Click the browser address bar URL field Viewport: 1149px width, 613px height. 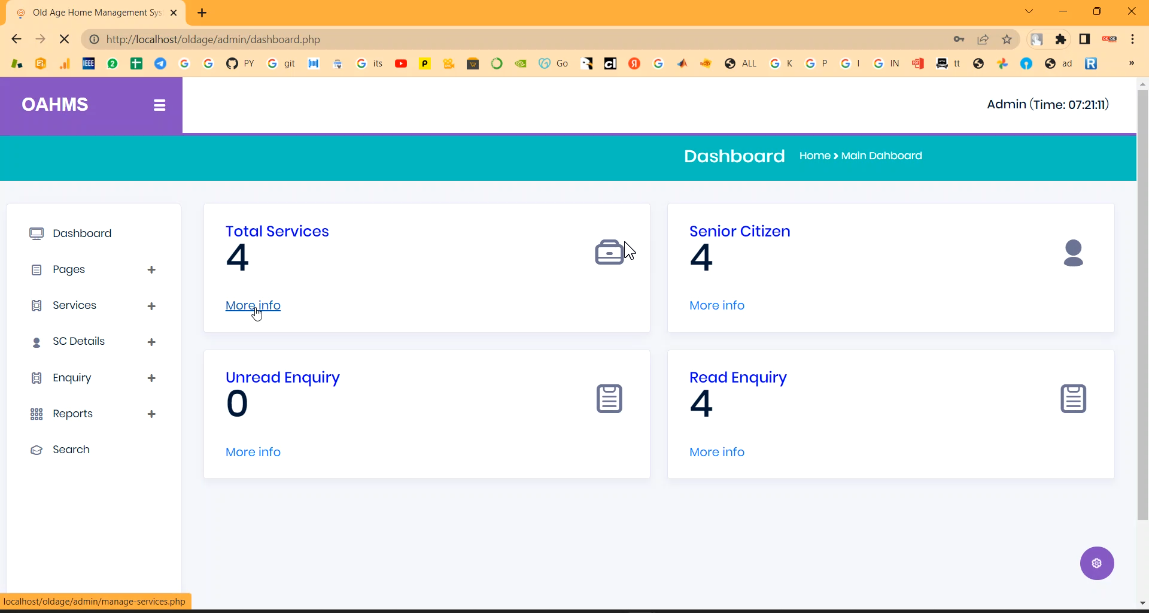point(500,39)
